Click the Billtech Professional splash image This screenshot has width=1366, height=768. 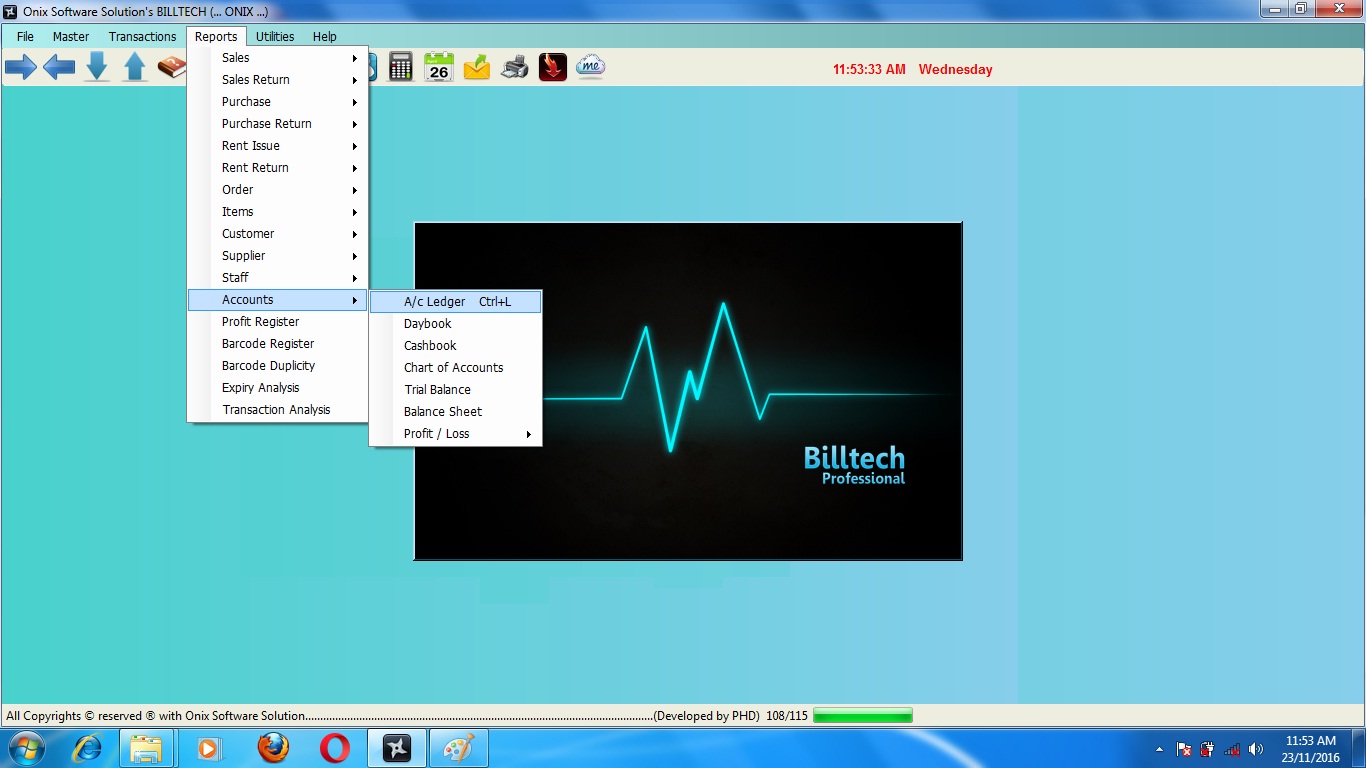click(688, 391)
